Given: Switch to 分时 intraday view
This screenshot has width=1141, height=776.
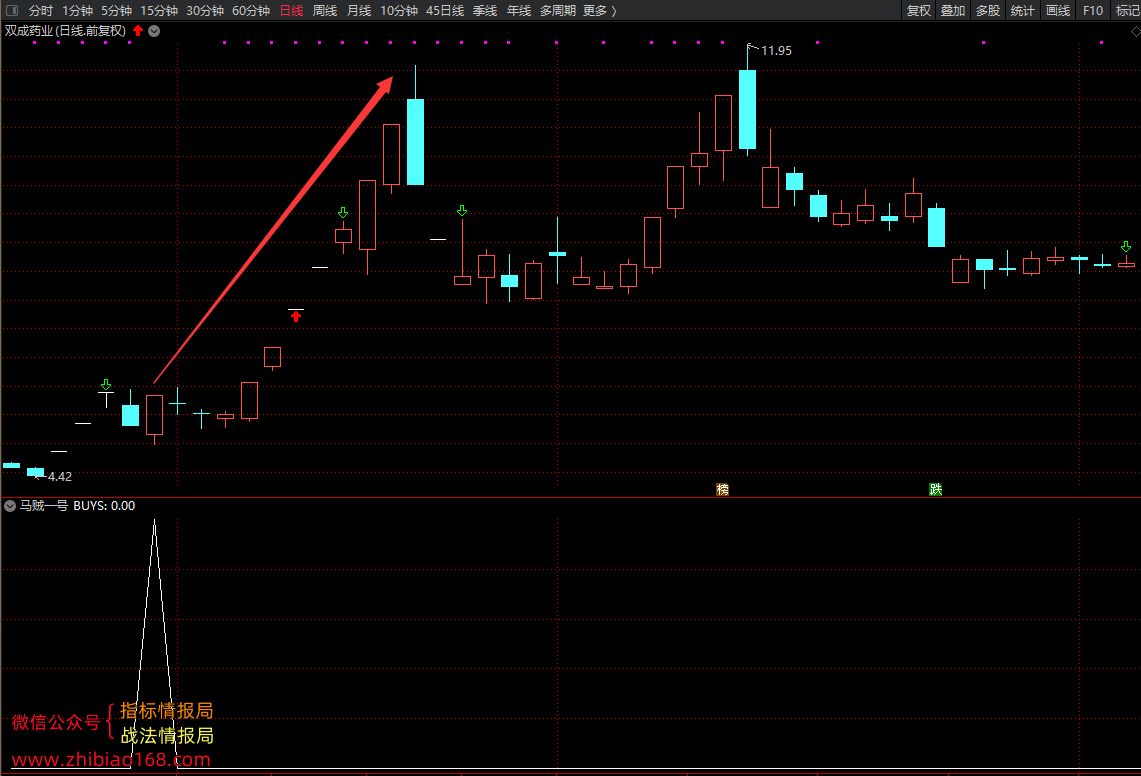Looking at the screenshot, I should pyautogui.click(x=41, y=10).
